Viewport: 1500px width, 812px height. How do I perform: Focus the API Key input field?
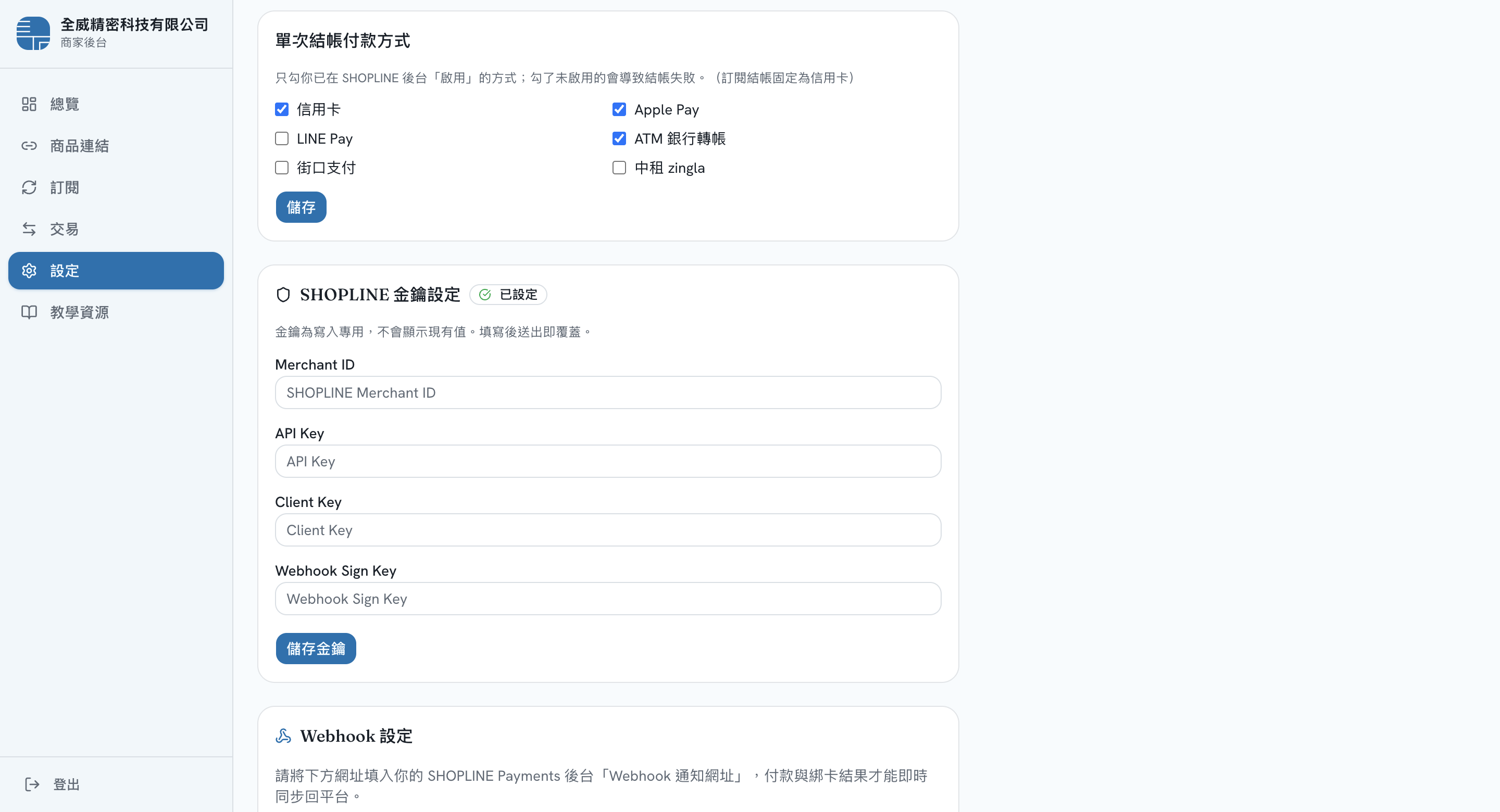pyautogui.click(x=608, y=461)
